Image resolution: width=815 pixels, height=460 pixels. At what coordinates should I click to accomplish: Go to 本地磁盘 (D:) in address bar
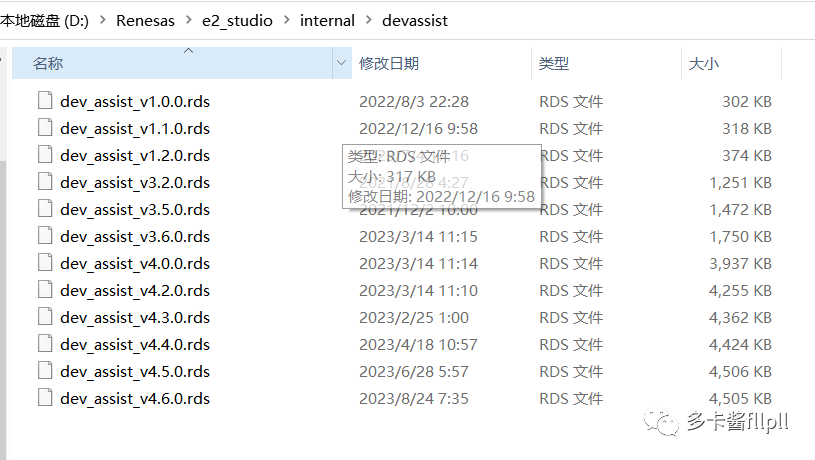click(44, 20)
